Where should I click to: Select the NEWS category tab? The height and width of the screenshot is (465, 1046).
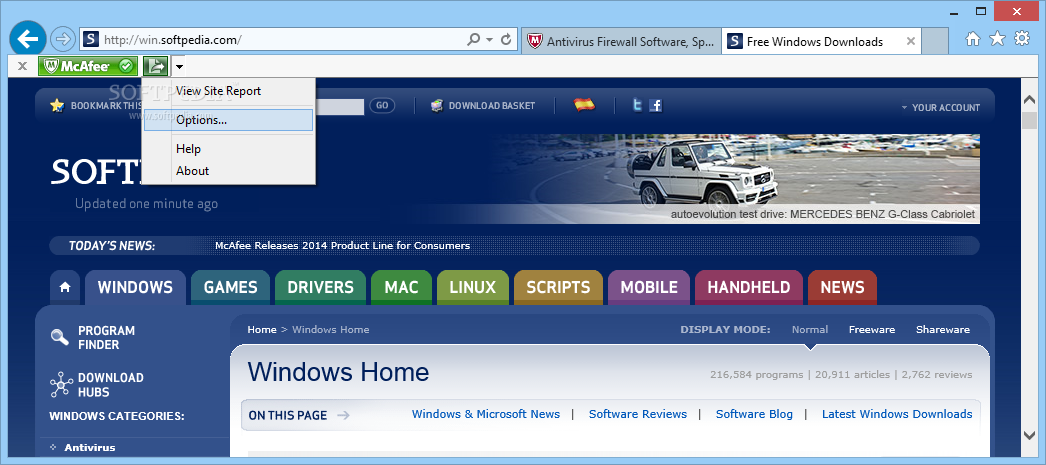[842, 288]
